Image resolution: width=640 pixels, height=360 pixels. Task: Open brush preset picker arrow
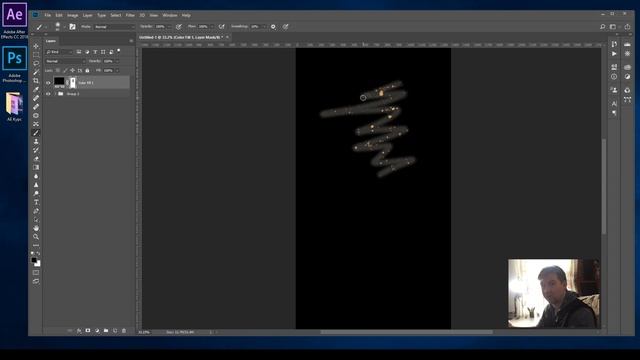(x=64, y=27)
